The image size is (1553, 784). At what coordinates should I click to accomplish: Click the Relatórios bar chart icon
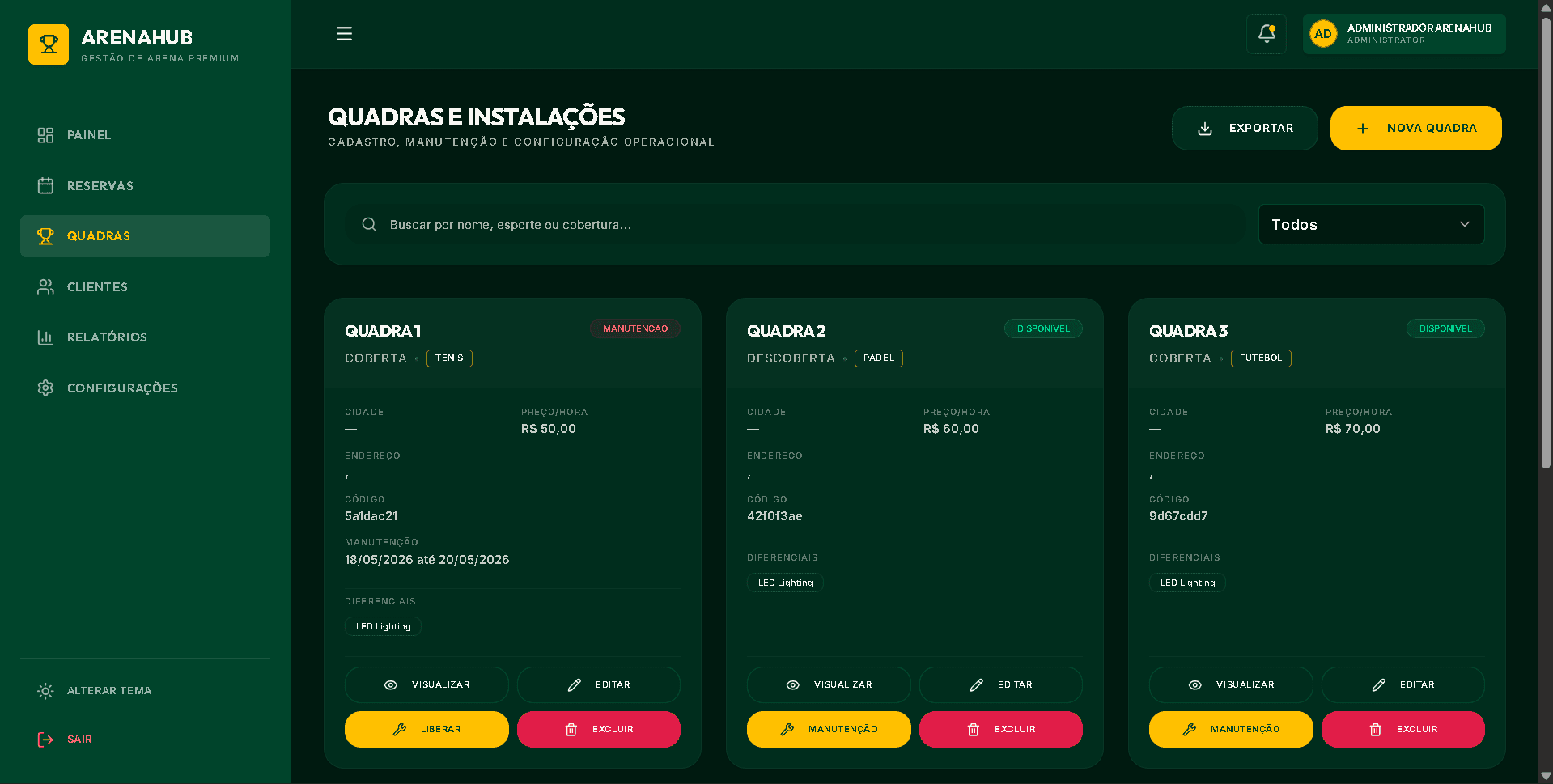pyautogui.click(x=45, y=337)
